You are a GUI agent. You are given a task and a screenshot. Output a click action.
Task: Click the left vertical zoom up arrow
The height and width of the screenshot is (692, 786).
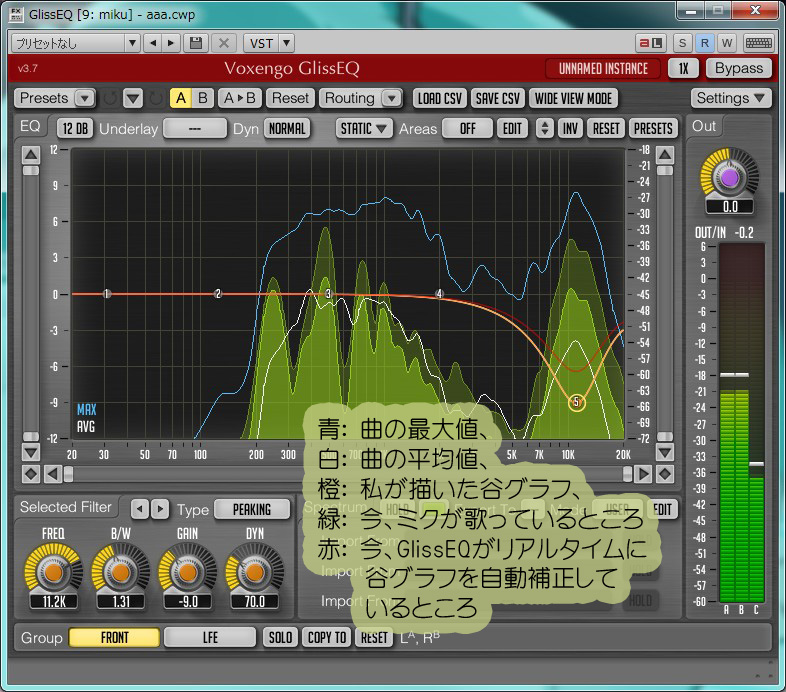pos(31,154)
